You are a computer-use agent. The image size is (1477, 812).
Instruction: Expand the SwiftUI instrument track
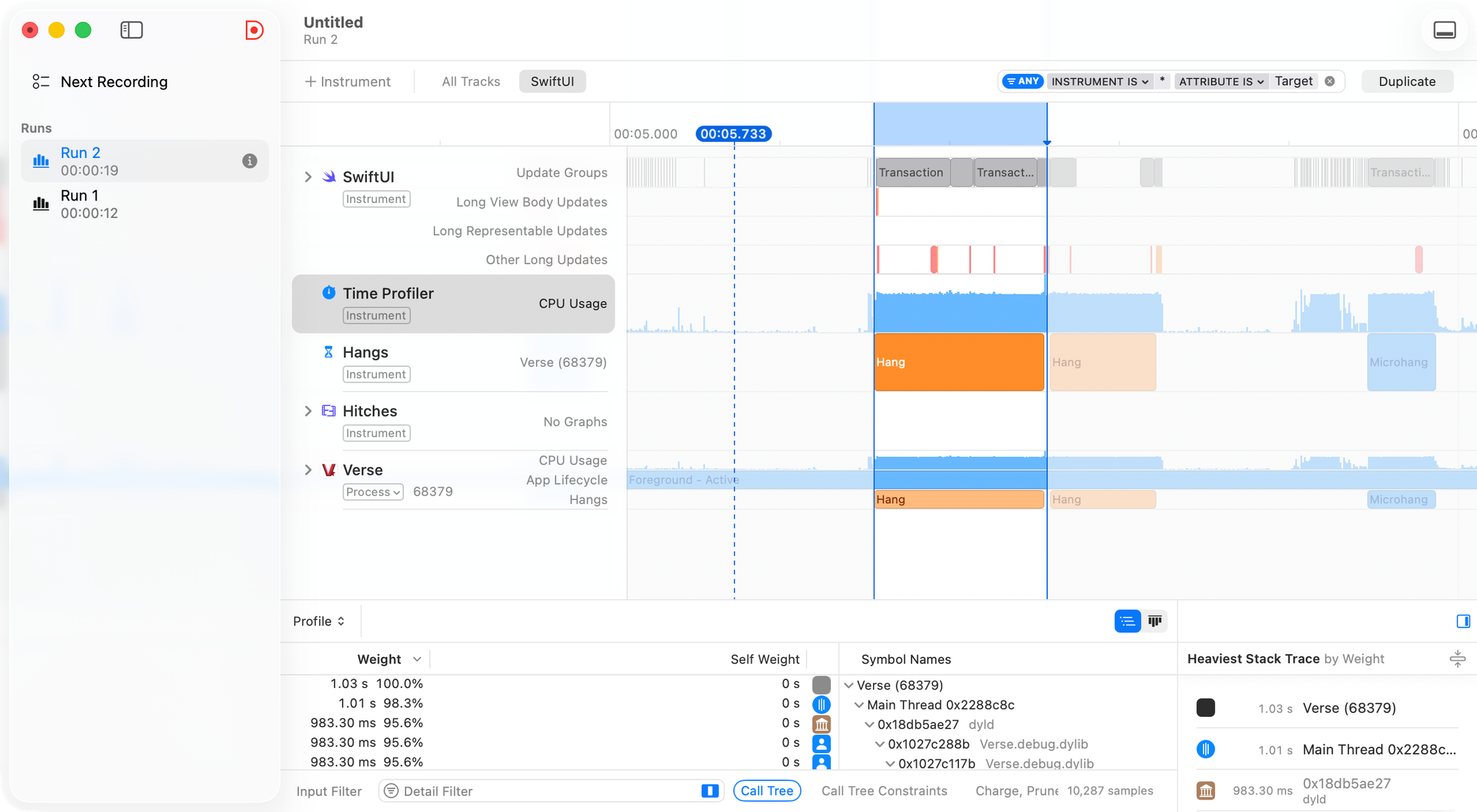coord(308,177)
